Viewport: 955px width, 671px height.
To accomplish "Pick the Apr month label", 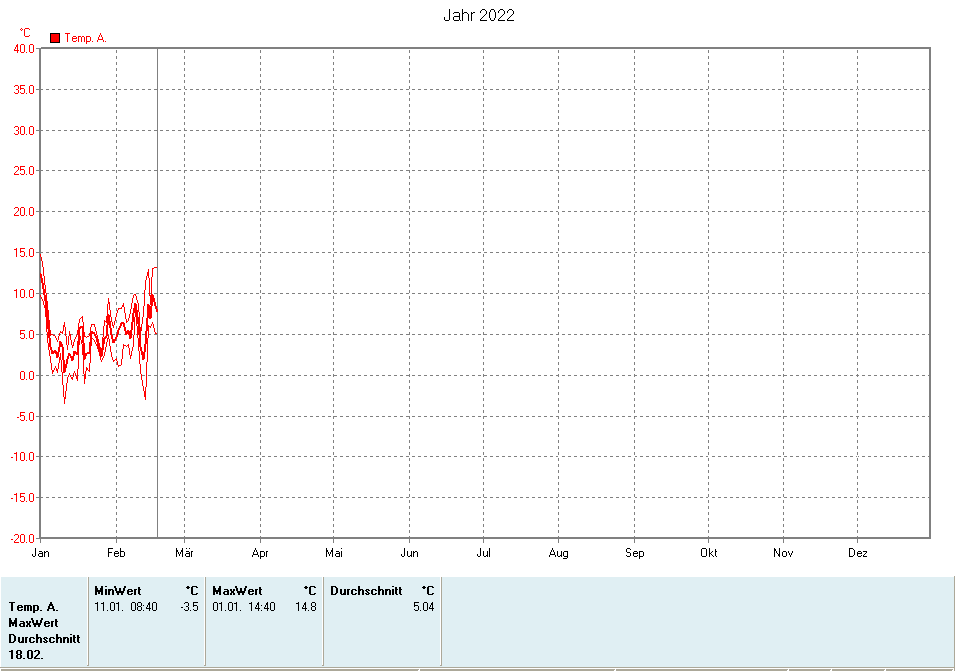I will click(260, 553).
